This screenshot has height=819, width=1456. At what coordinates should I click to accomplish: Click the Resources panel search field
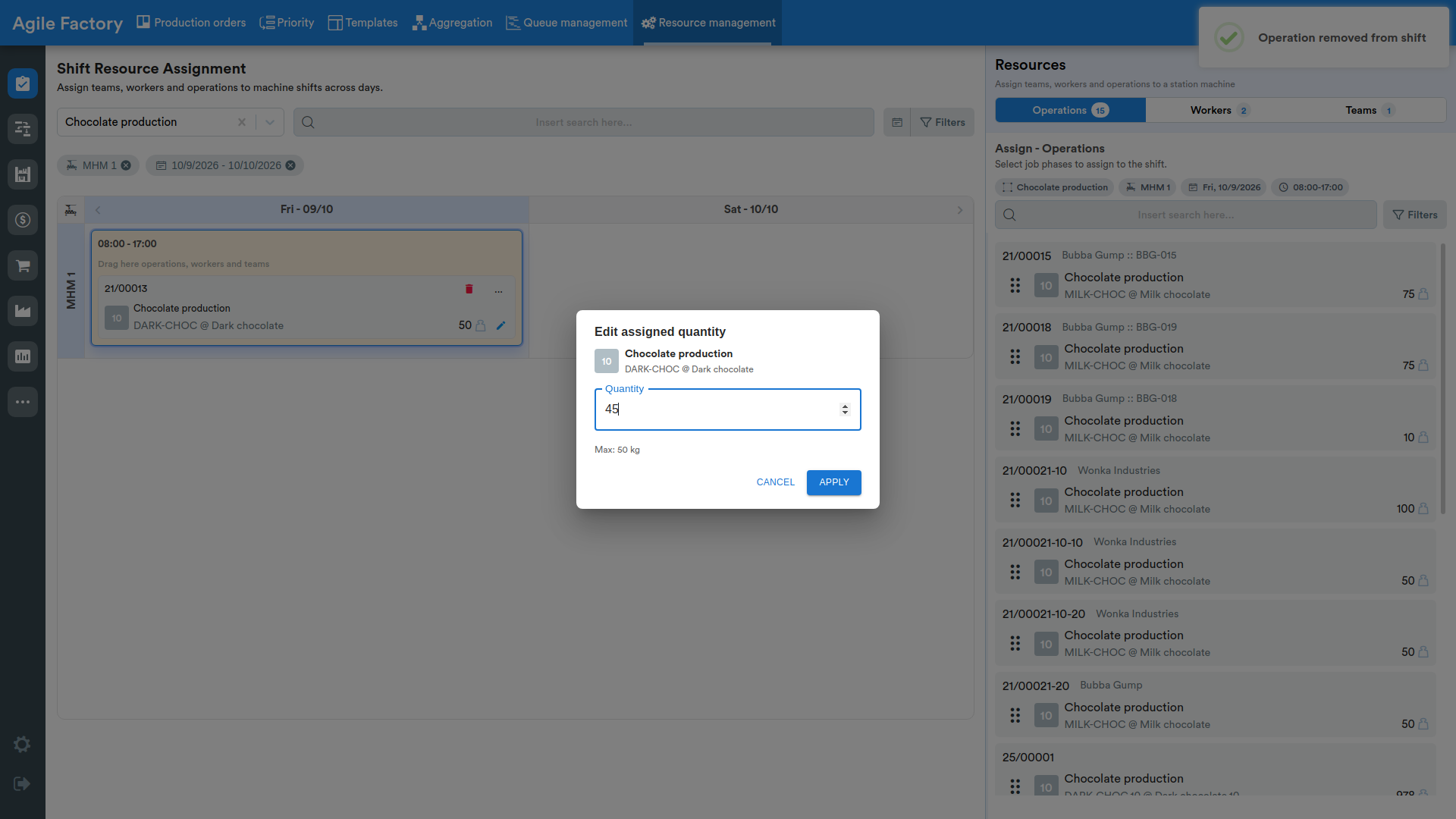point(1185,215)
